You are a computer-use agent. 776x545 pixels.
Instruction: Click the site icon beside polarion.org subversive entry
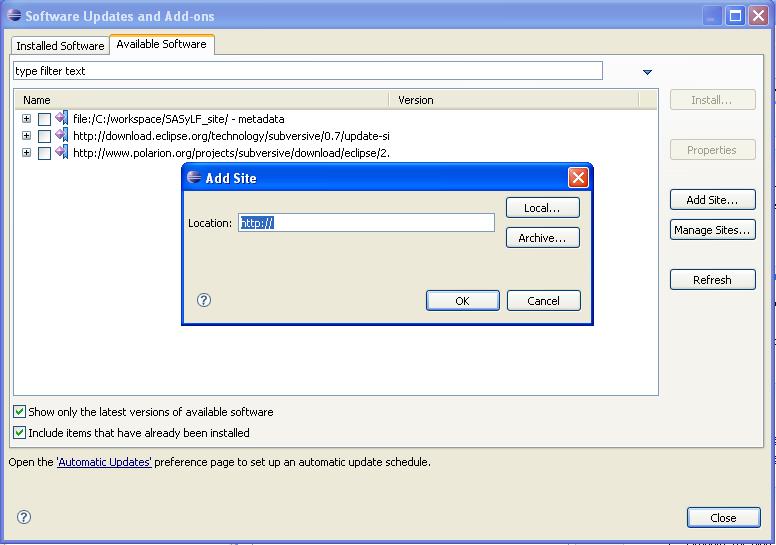(62, 153)
